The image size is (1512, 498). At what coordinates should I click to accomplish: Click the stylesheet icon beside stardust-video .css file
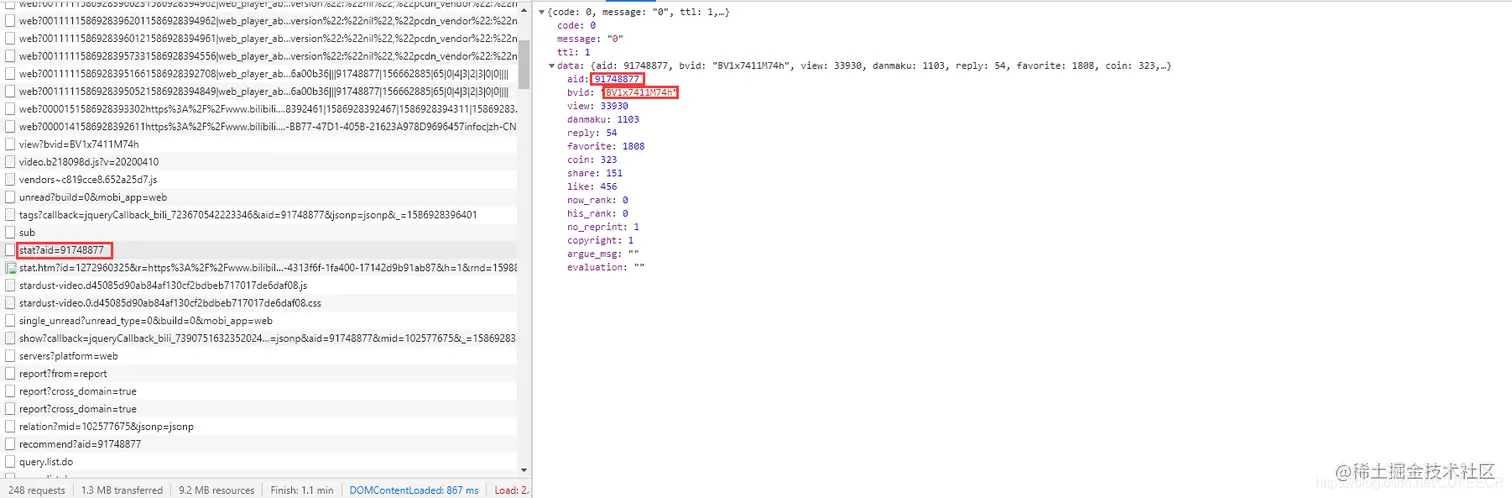coord(10,302)
